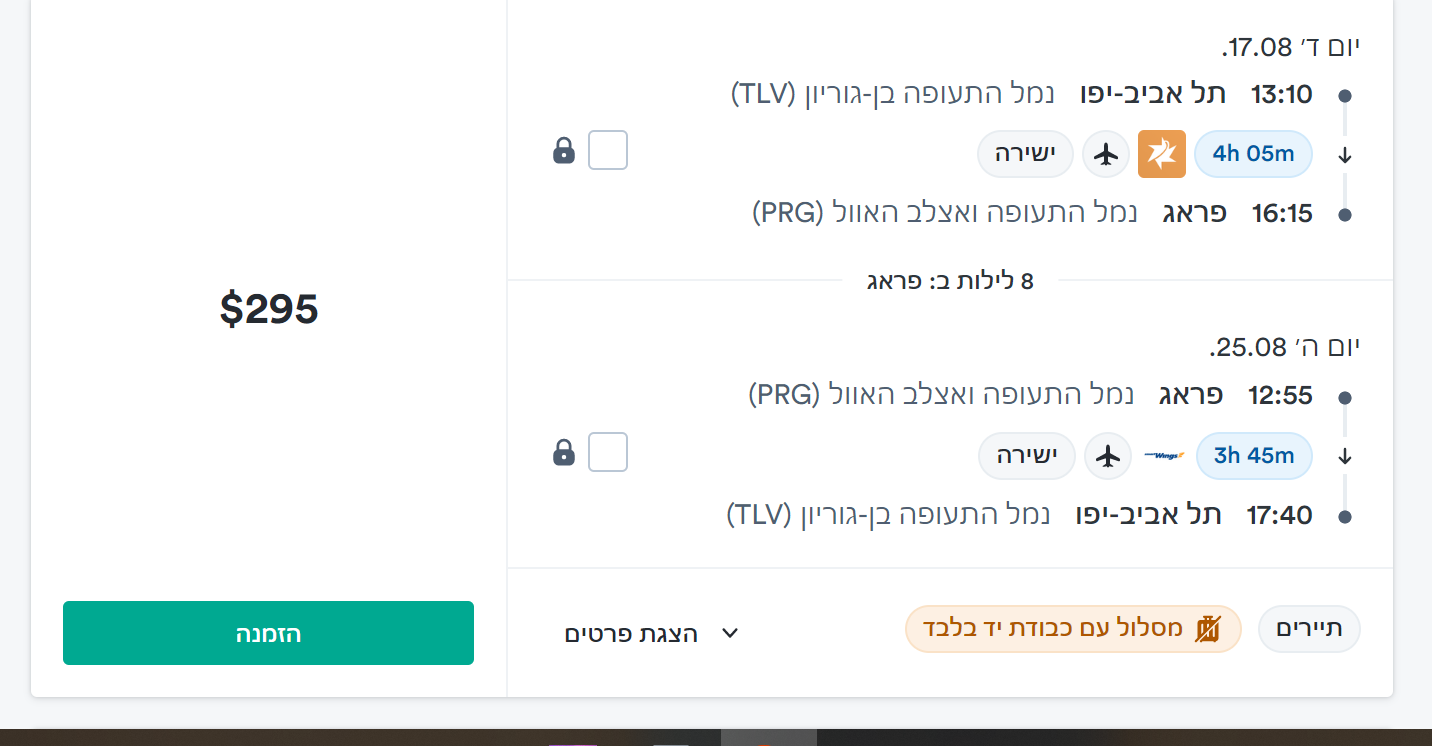
Task: Click the ישירה badge on return flight
Action: point(1027,456)
